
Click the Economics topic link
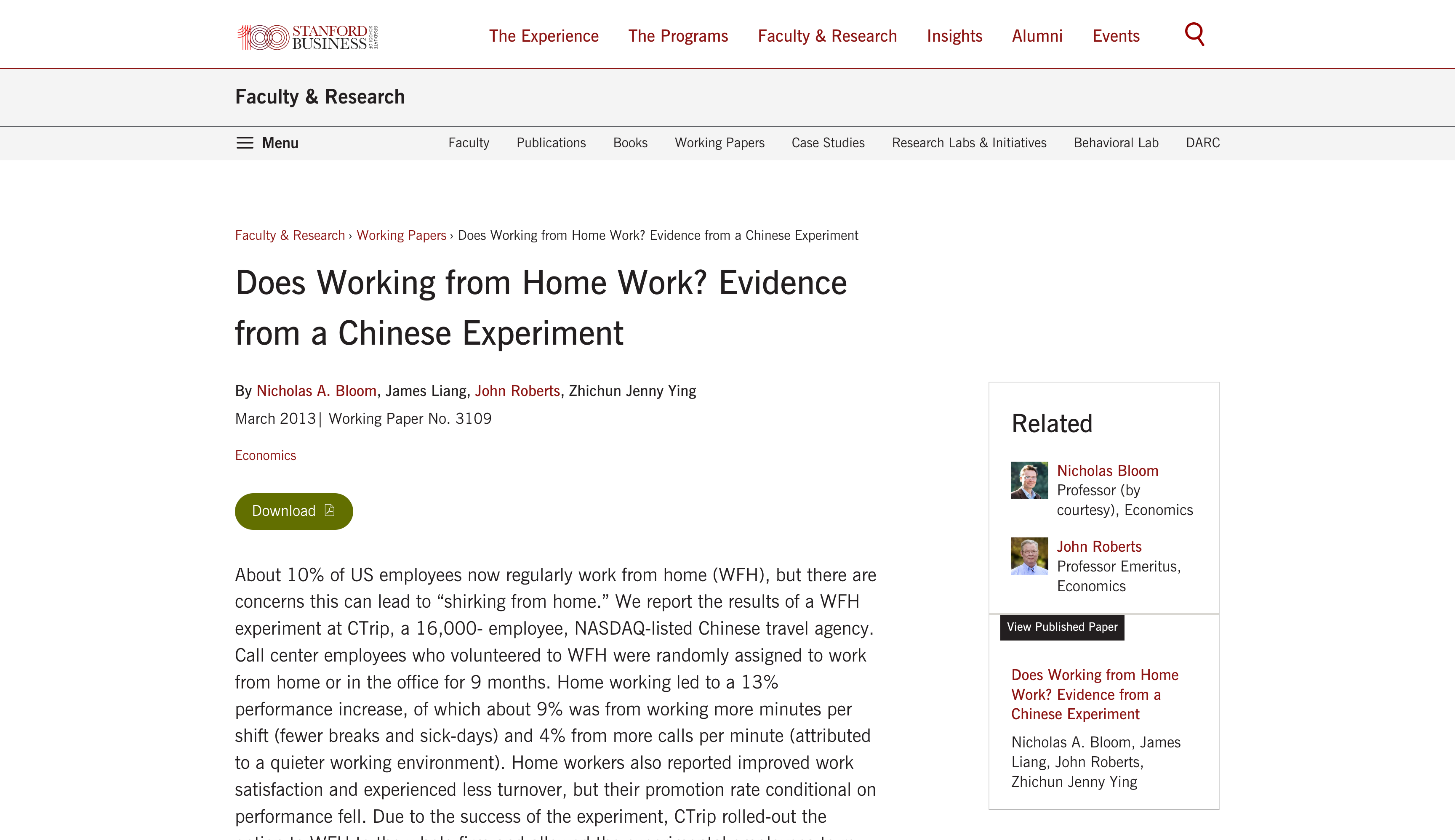click(266, 456)
